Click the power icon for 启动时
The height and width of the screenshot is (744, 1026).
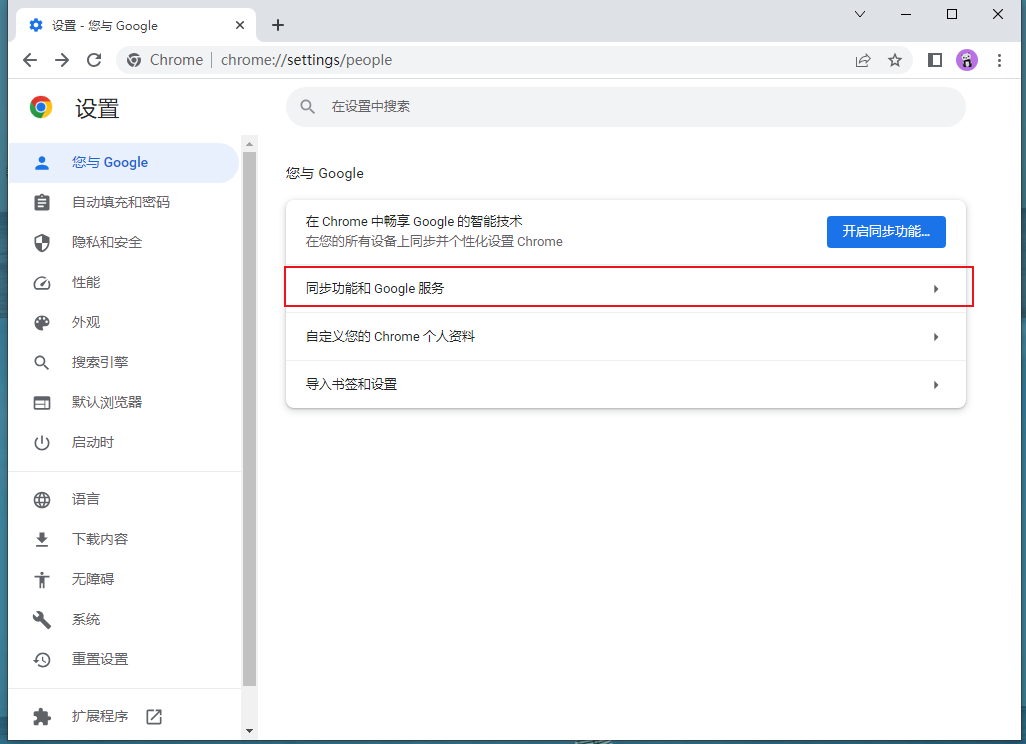pyautogui.click(x=42, y=443)
